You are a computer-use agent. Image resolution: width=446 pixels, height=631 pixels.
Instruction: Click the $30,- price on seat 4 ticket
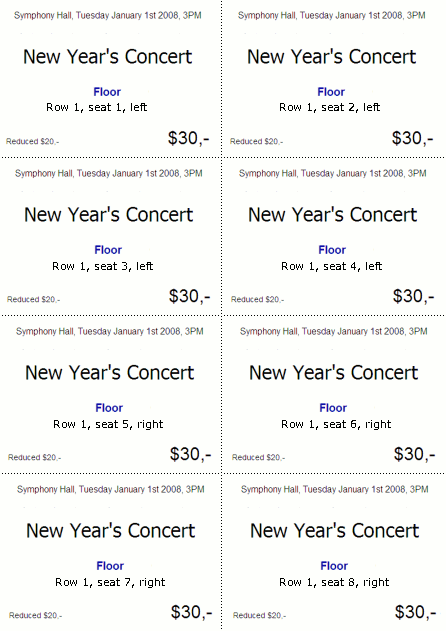413,296
